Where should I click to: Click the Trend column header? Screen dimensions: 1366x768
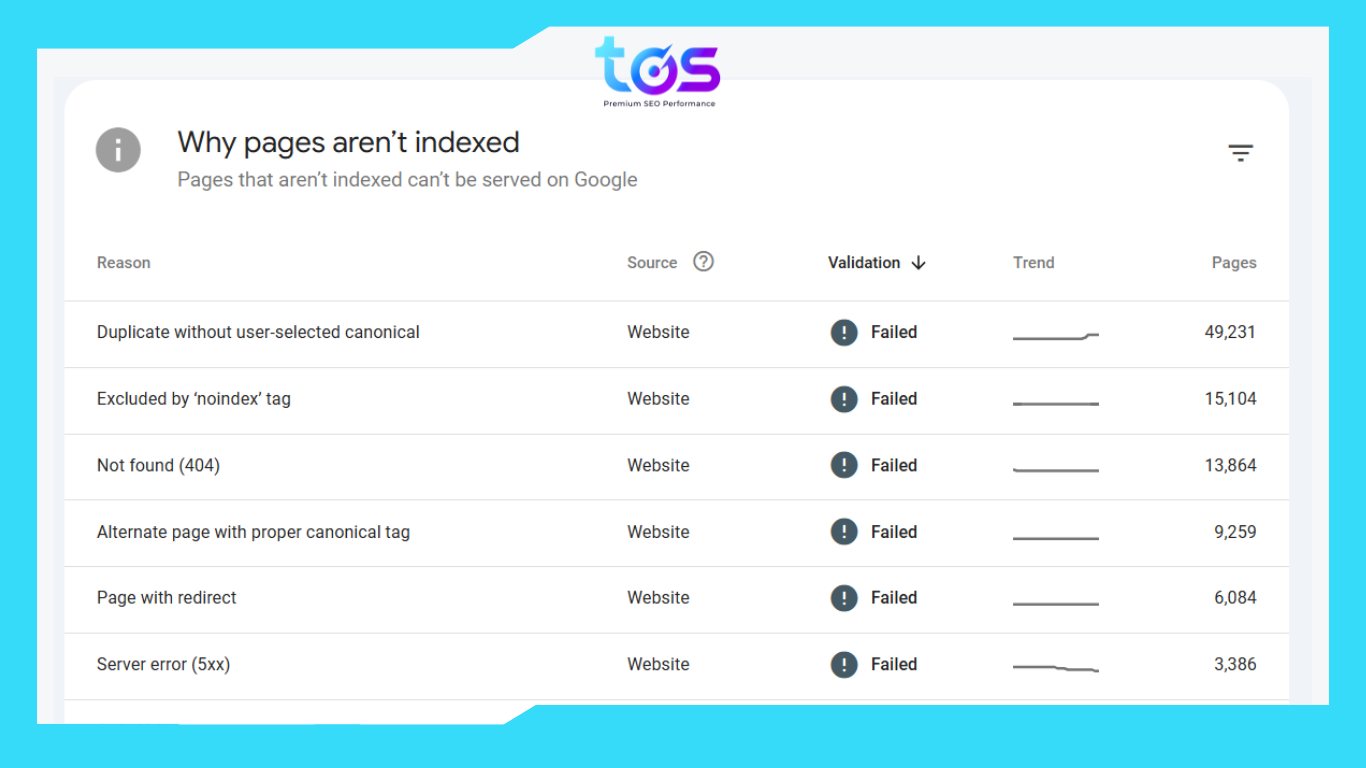click(1034, 263)
